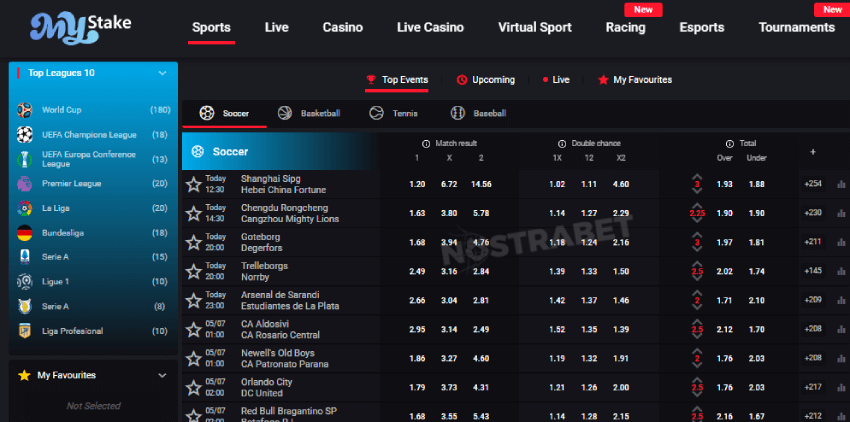Increase total line for Newell's Old Boys match
Screen dimensions: 850x422
[x=697, y=351]
